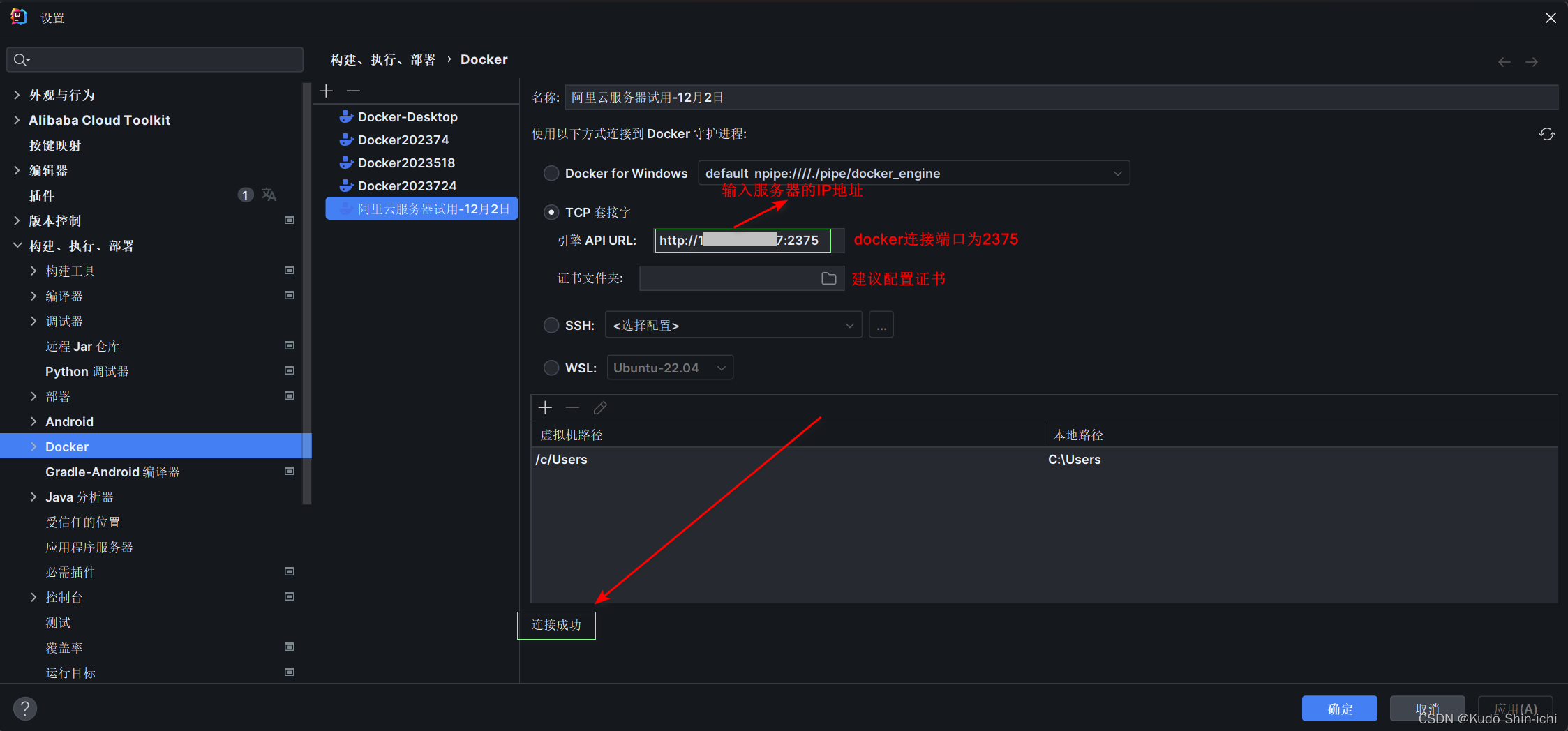Open the Ubuntu-22.04 distribution dropdown

click(719, 368)
